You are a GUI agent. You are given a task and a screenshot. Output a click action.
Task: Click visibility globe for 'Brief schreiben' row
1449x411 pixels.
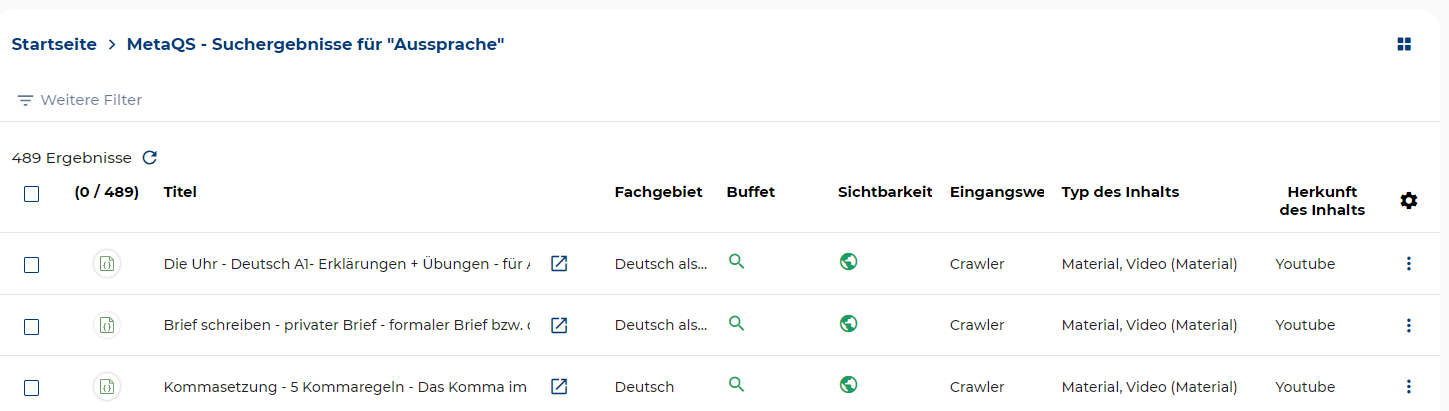click(x=849, y=323)
